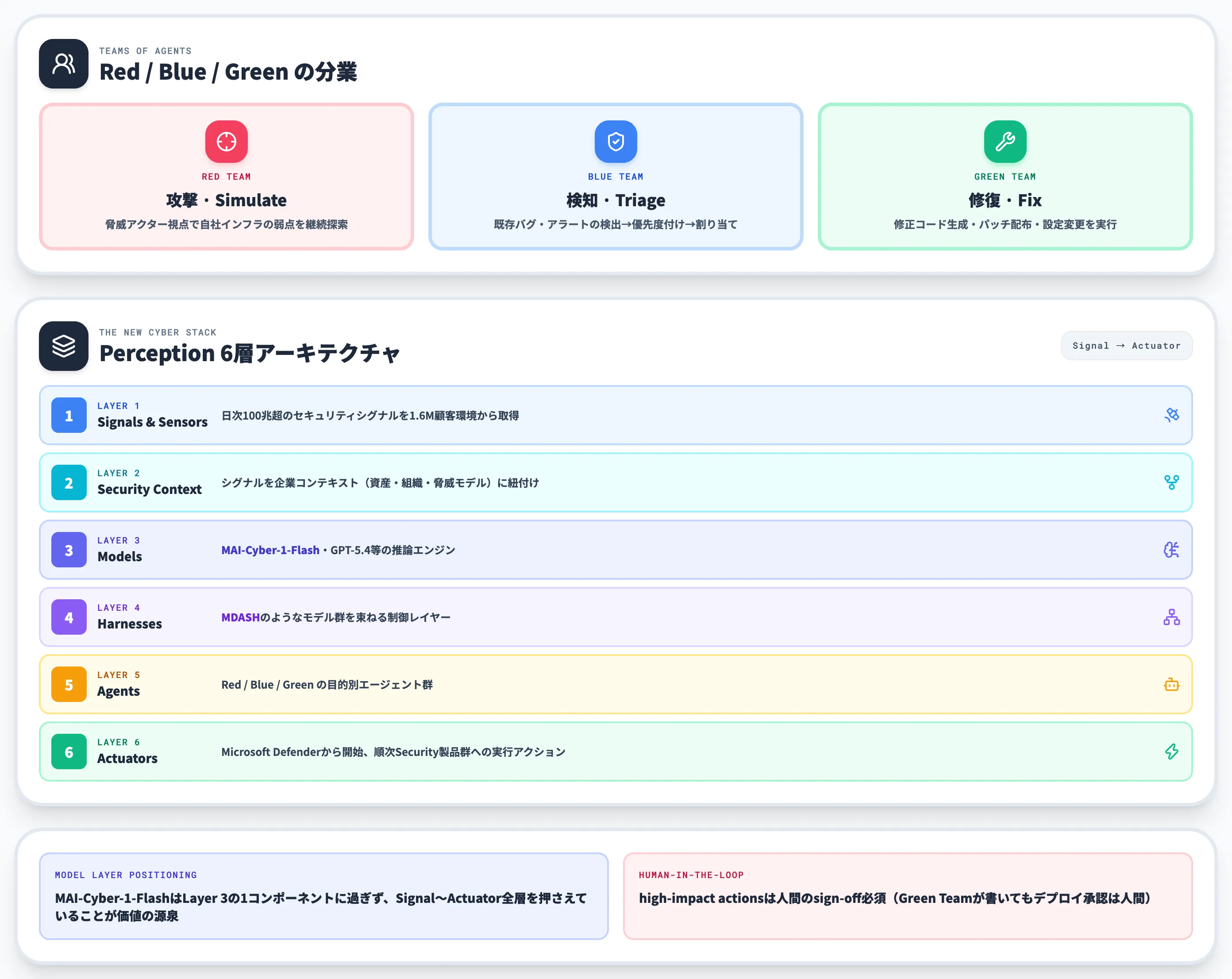The image size is (1232, 979).
Task: Click the brain circuit icon in Models row
Action: (x=1171, y=550)
